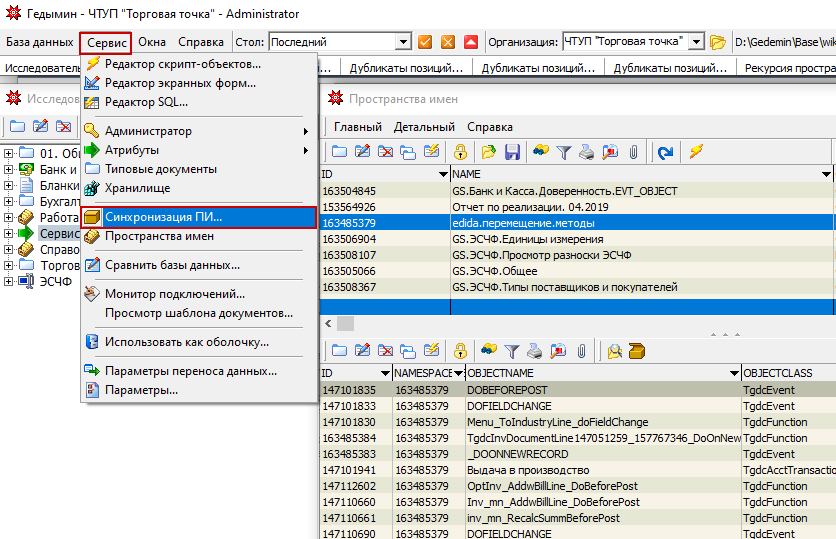
Task: Select 'Синхронизация ПИ...' menu item
Action: [164, 216]
